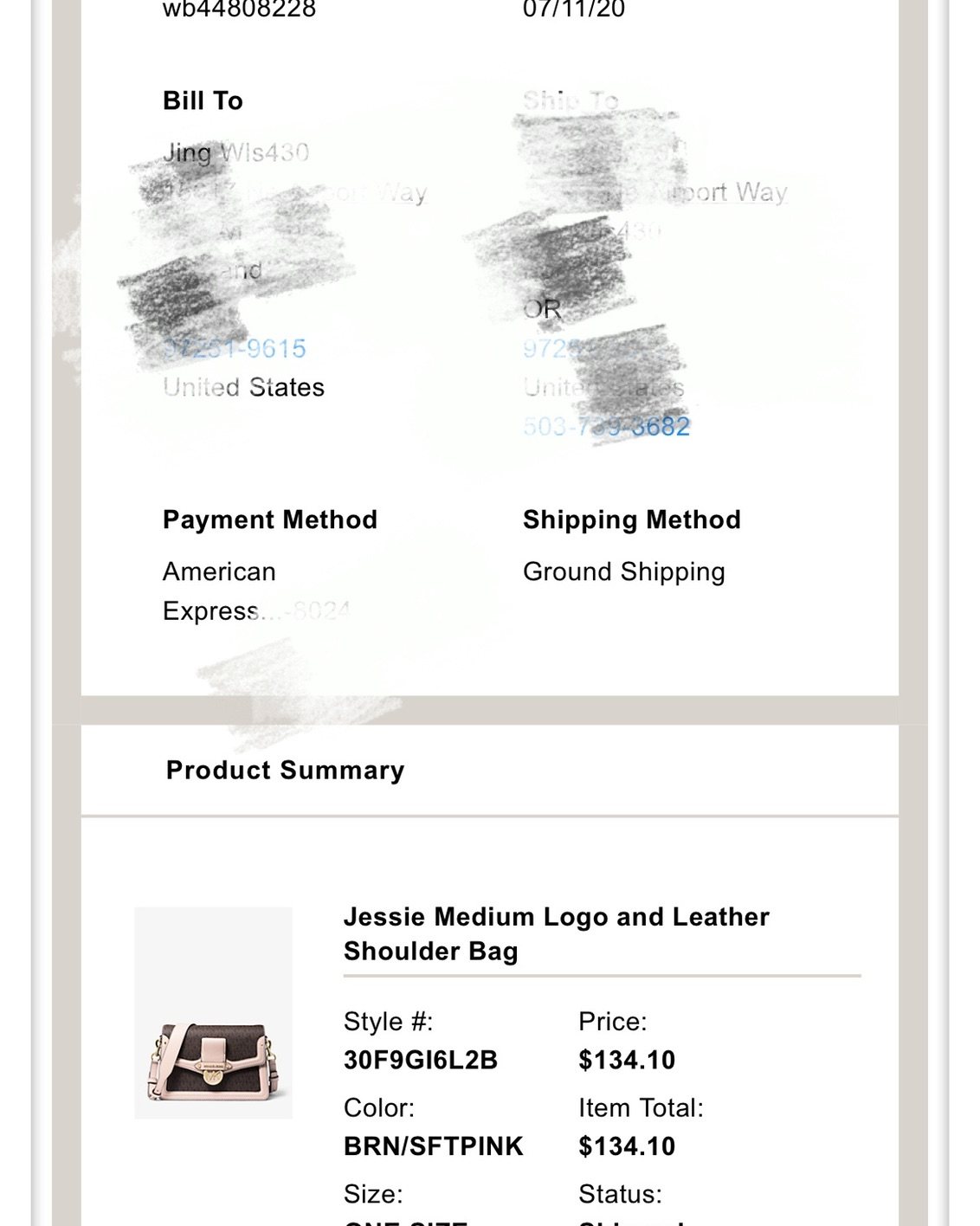
Task: Click the order date 07/11/20
Action: 574,10
